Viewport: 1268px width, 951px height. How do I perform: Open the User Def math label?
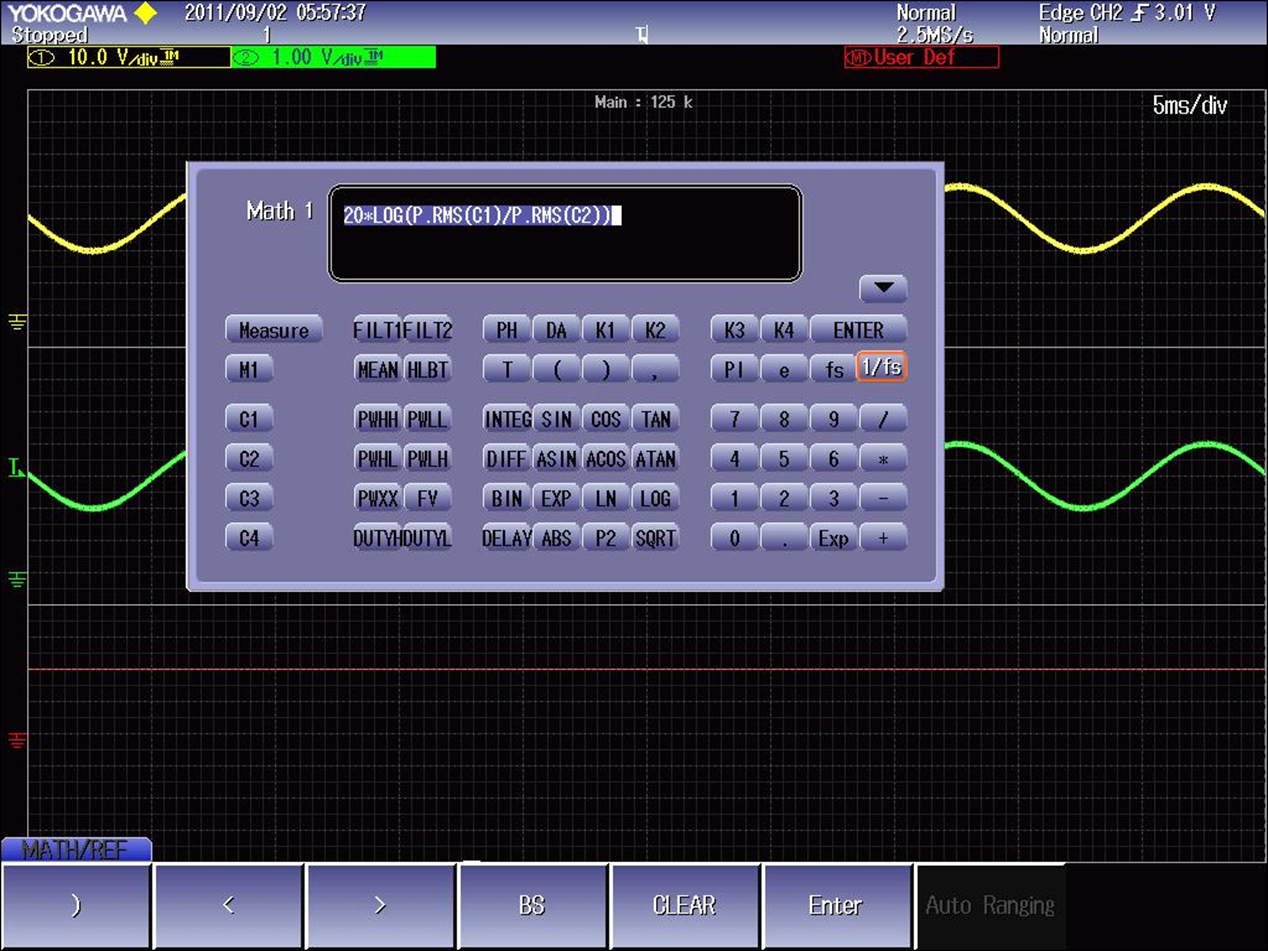pyautogui.click(x=921, y=57)
